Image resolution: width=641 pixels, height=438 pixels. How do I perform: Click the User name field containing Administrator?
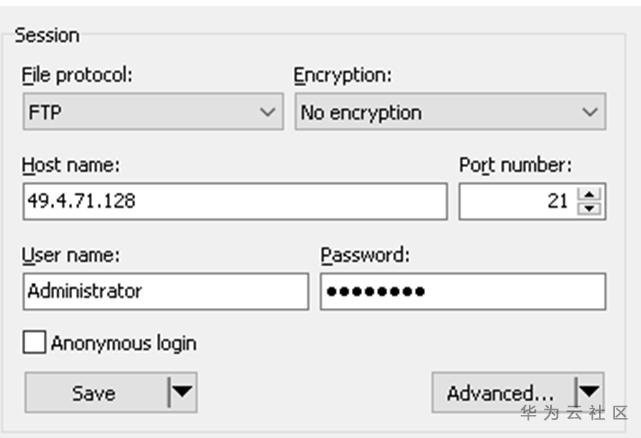[165, 291]
